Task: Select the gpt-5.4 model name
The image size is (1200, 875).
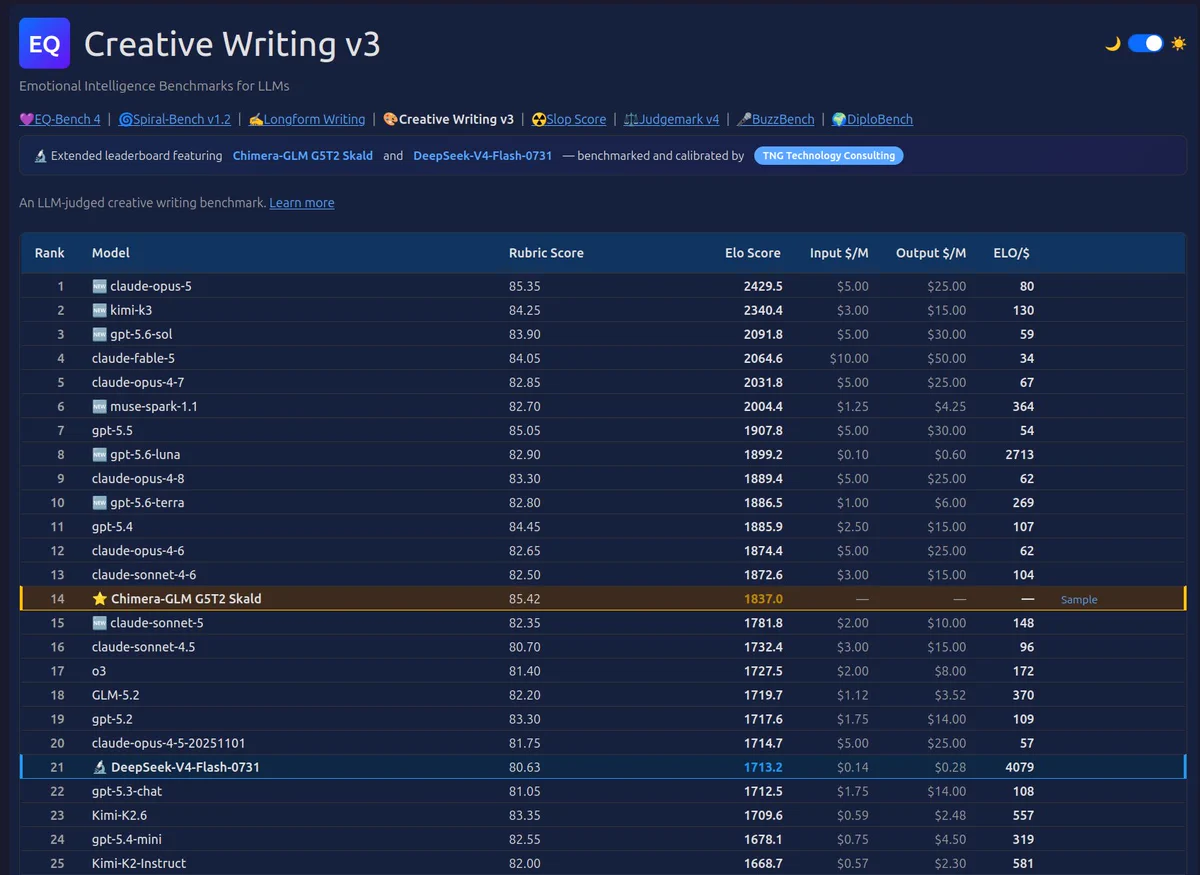Action: click(x=112, y=527)
